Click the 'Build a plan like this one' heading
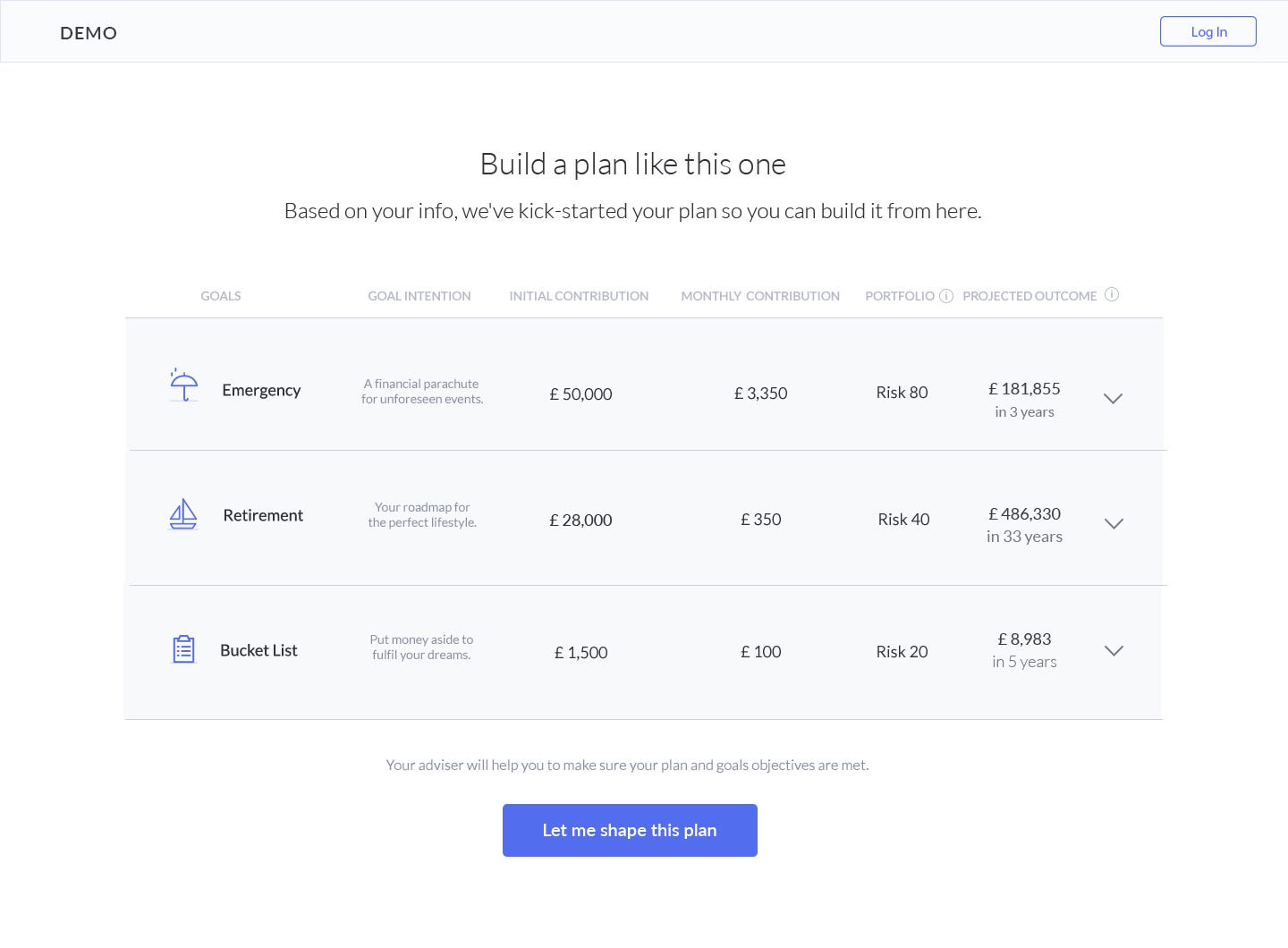The image size is (1288, 948). coord(633,165)
